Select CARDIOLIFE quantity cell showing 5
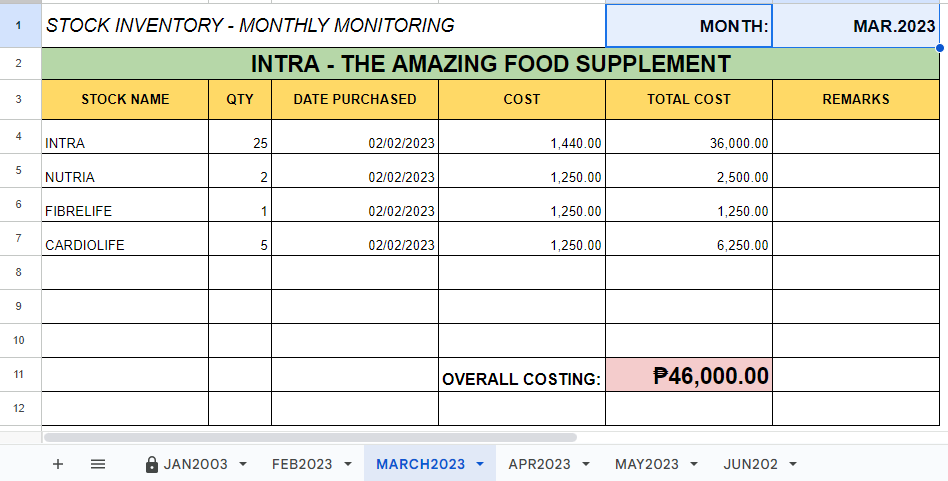 tap(240, 238)
